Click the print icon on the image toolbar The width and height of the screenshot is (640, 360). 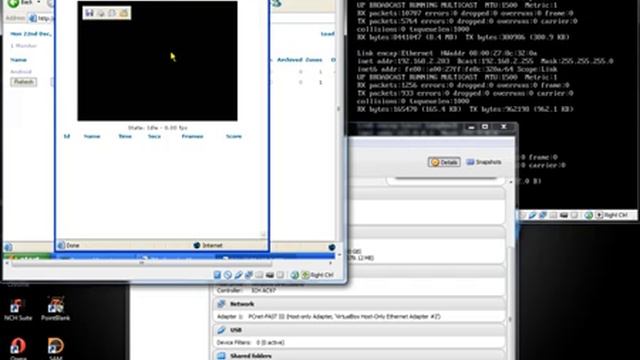[100, 13]
